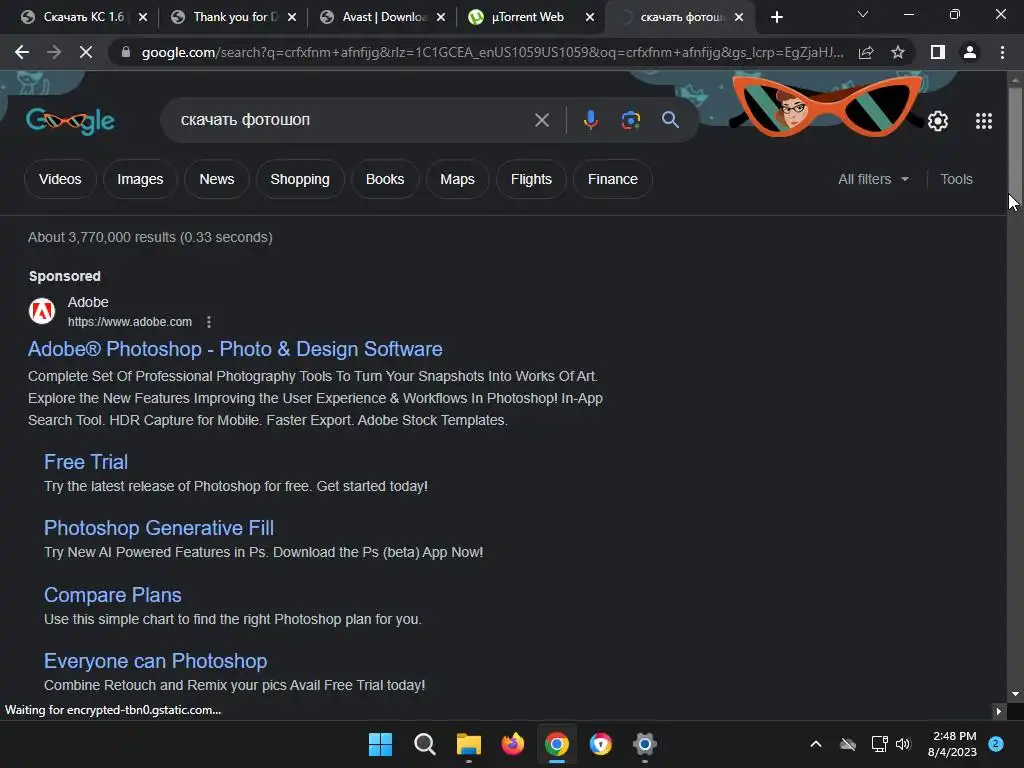View site information via the lock icon
The height and width of the screenshot is (768, 1024).
tap(125, 52)
